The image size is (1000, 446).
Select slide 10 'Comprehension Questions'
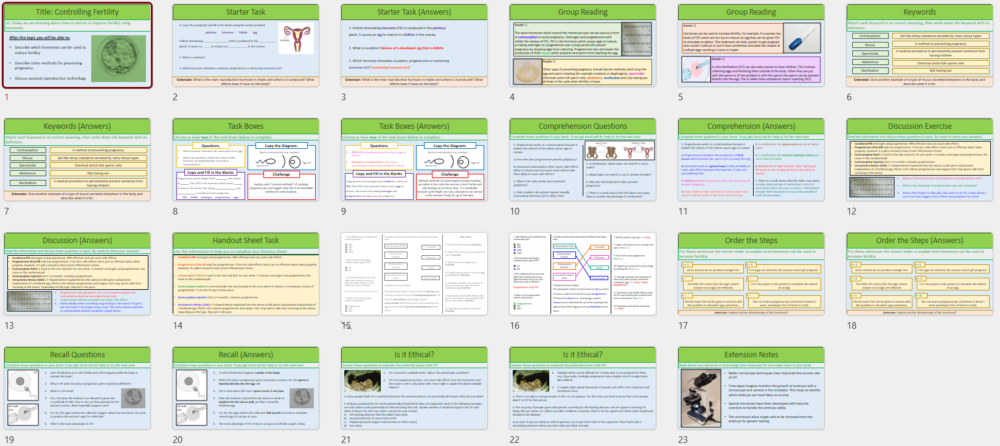pyautogui.click(x=583, y=160)
